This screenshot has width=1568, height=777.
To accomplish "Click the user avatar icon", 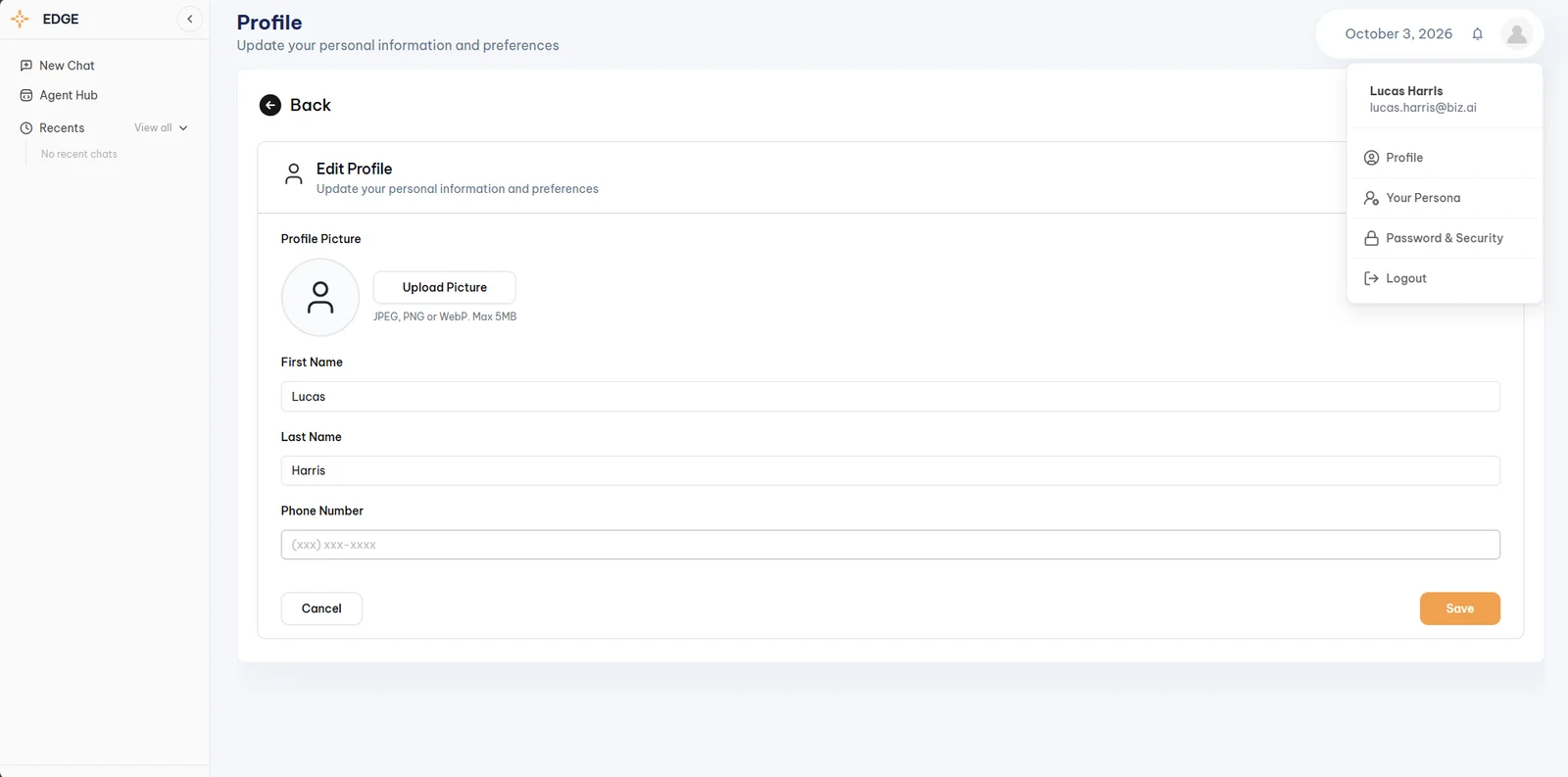I will click(1517, 34).
